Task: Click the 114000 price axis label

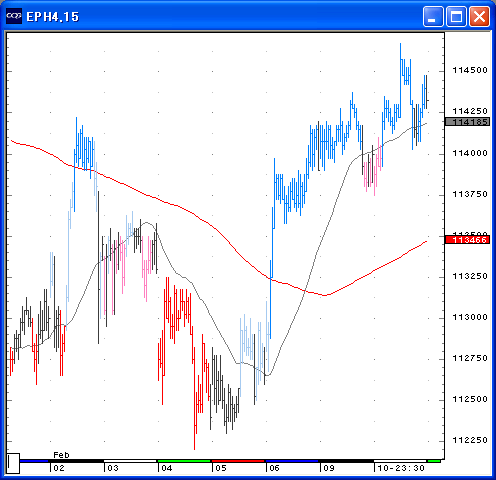Action: click(470, 153)
